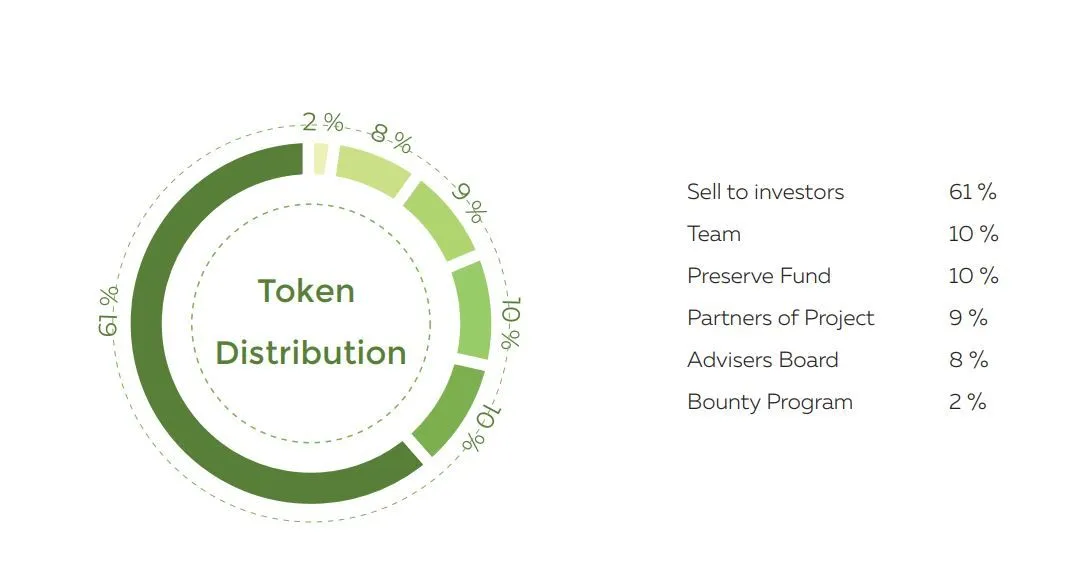Click the '2 %' value in legend
Screen dimensions: 1083x584
(x=967, y=402)
